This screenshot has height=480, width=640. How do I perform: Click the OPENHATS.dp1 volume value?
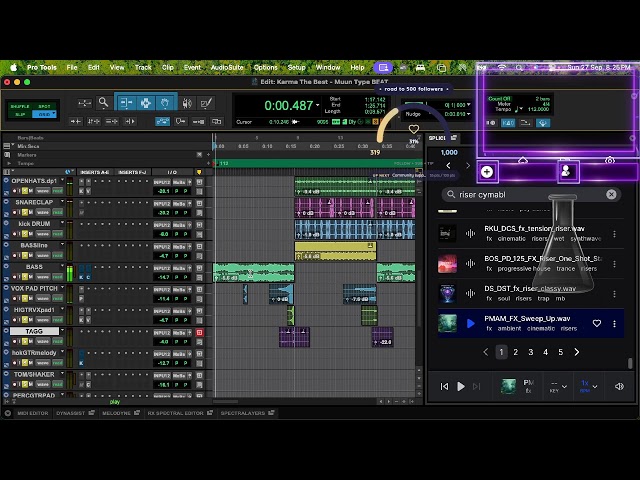[x=164, y=191]
